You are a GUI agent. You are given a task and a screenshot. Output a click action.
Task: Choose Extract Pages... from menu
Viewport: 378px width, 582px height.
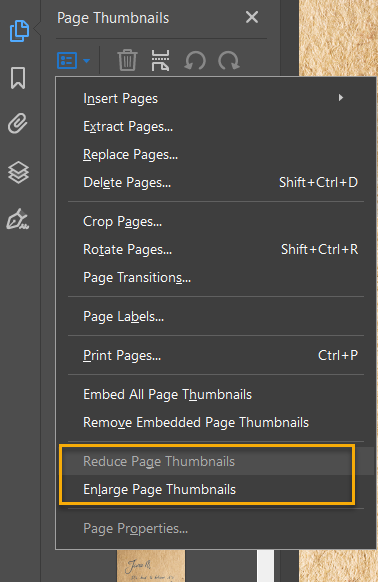click(216, 127)
